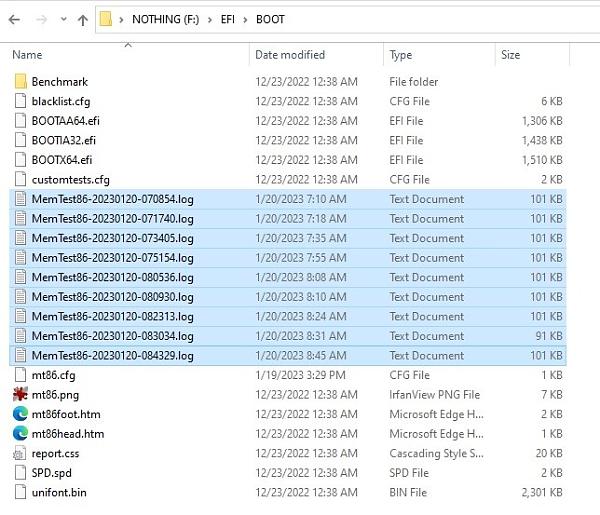The height and width of the screenshot is (515, 600).
Task: Select file name report.css
Action: click(55, 453)
